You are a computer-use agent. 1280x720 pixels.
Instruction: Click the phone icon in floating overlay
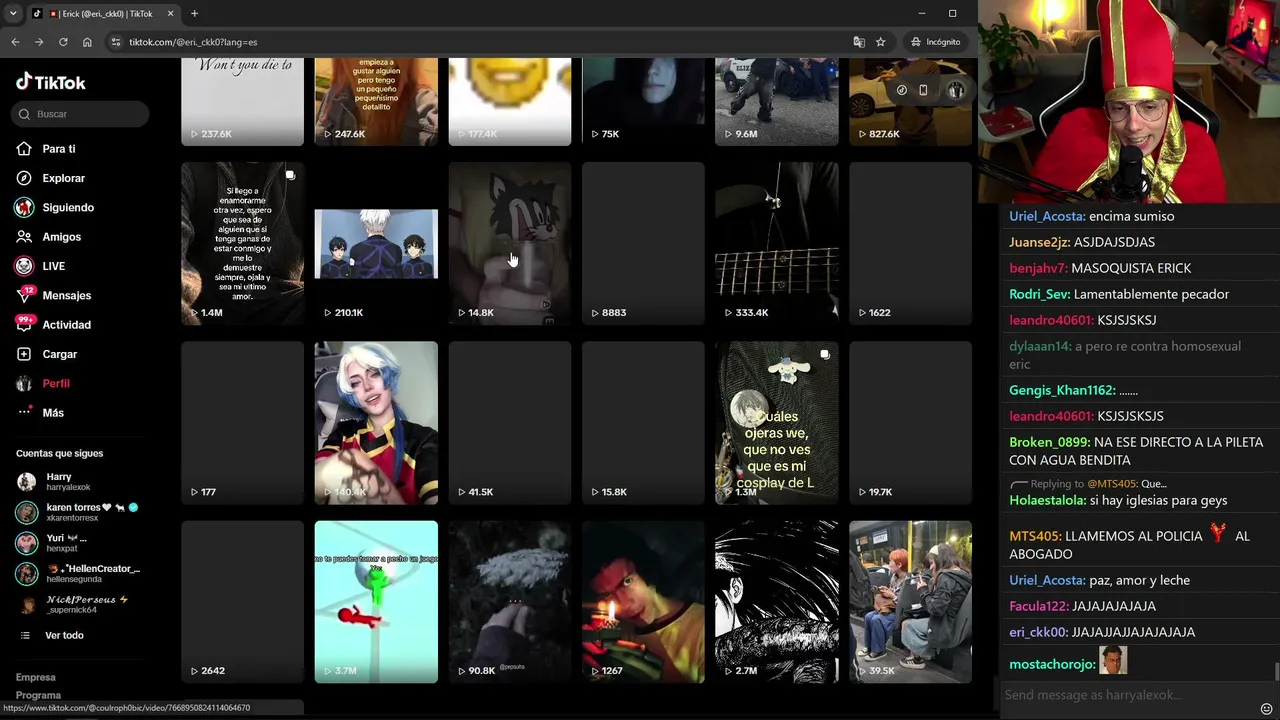click(x=923, y=90)
